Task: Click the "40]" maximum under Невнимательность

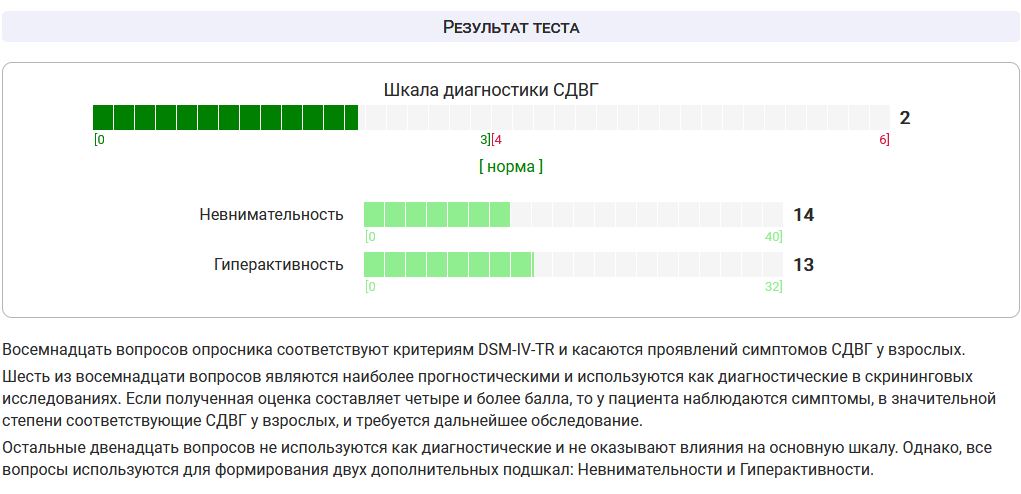Action: 773,237
